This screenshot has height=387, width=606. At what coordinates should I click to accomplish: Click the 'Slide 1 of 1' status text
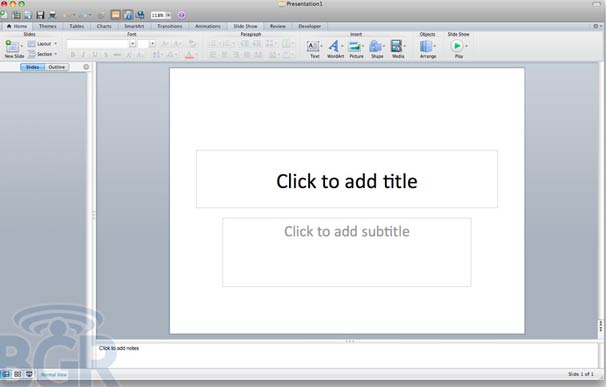pos(580,374)
